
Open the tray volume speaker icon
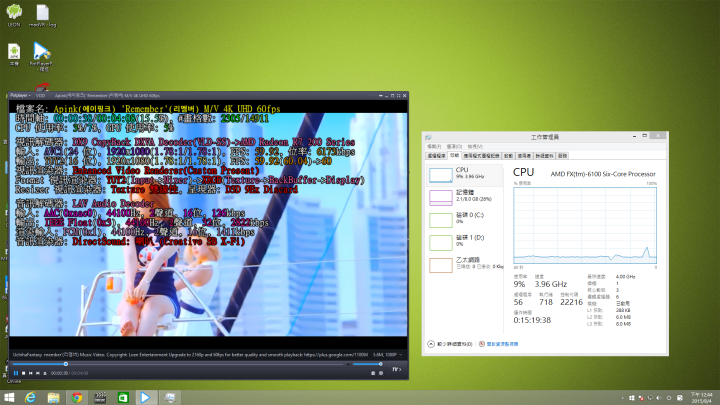(659, 398)
